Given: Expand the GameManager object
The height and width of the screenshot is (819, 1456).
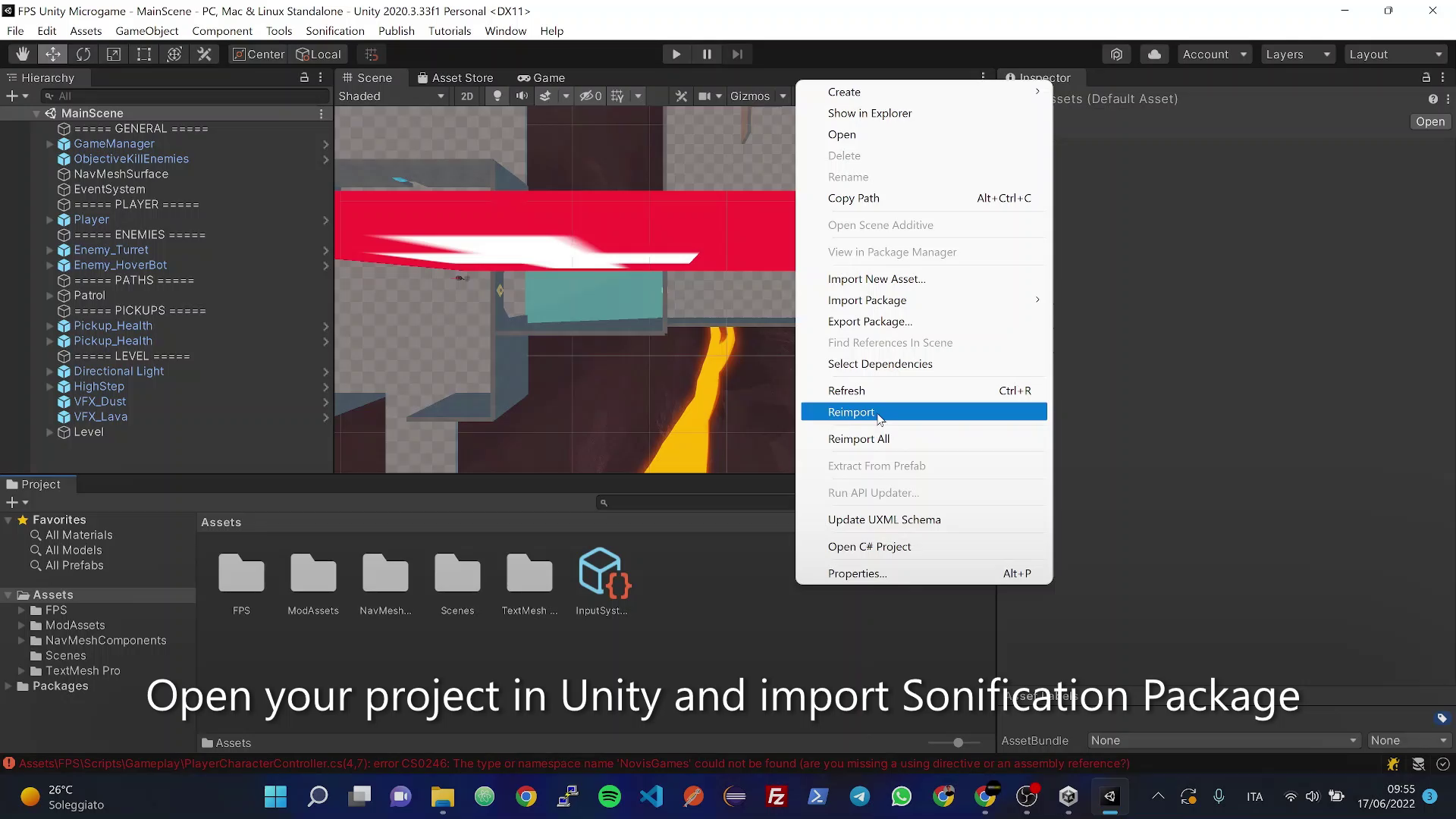Looking at the screenshot, I should click(x=50, y=144).
